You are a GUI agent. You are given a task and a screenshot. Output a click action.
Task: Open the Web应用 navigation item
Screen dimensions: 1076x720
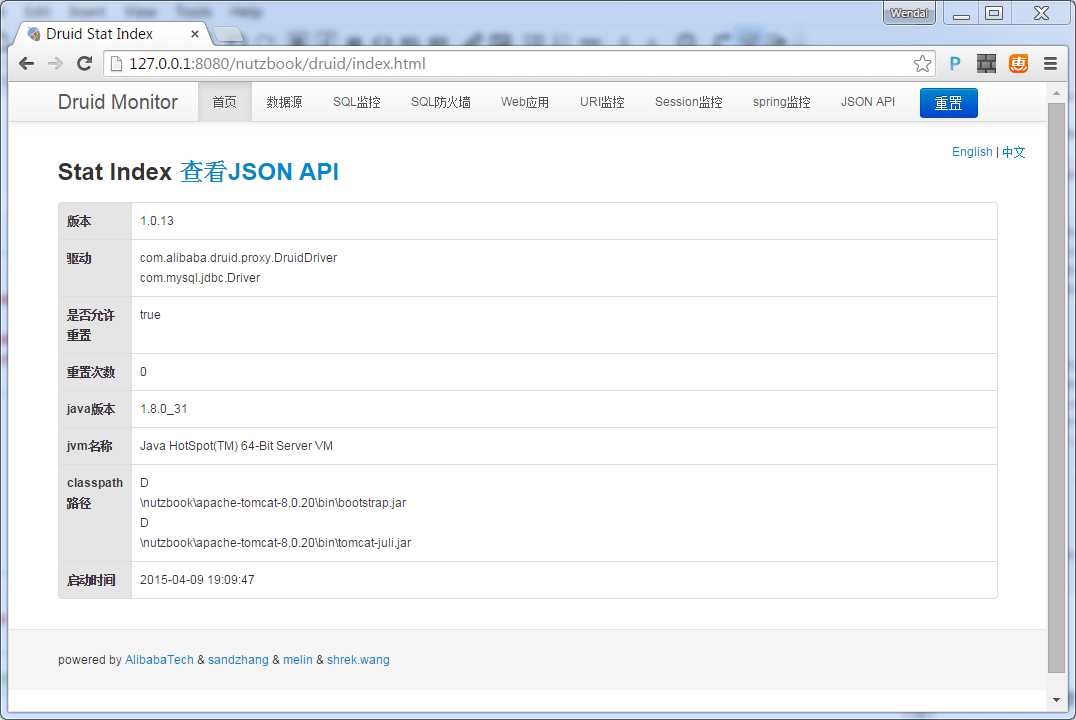[525, 102]
